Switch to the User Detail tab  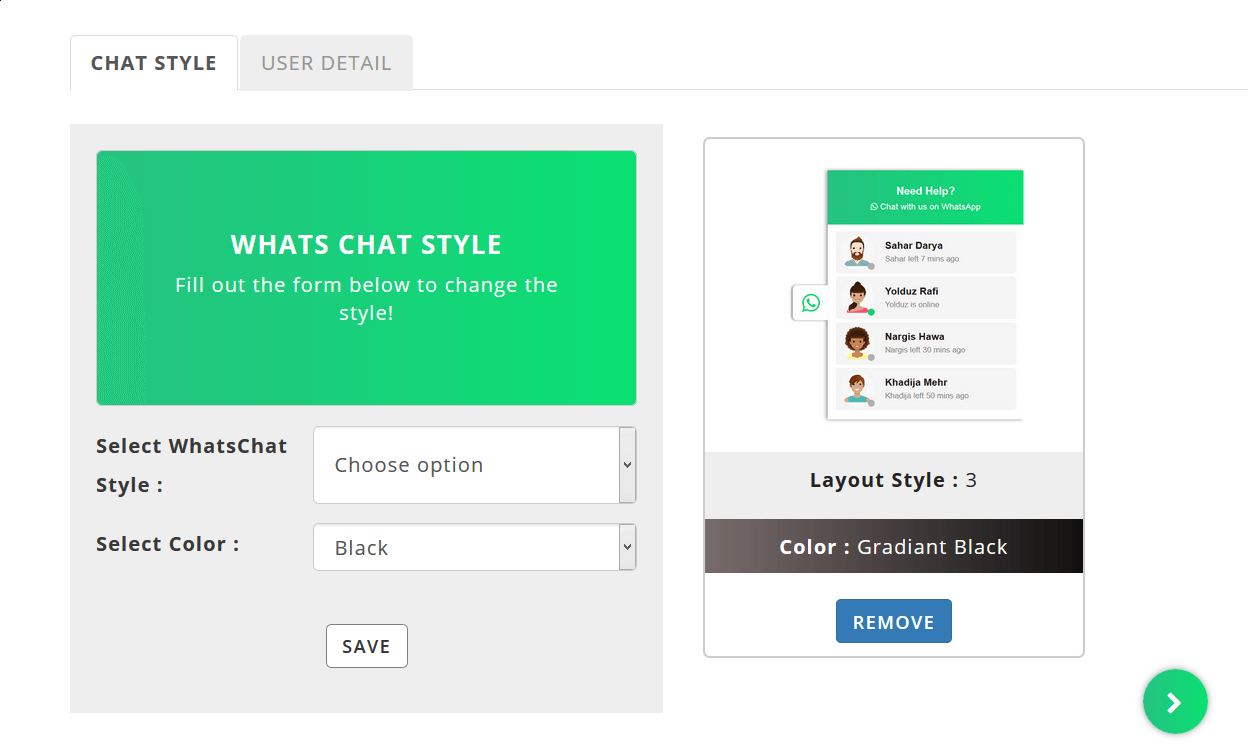click(x=326, y=63)
